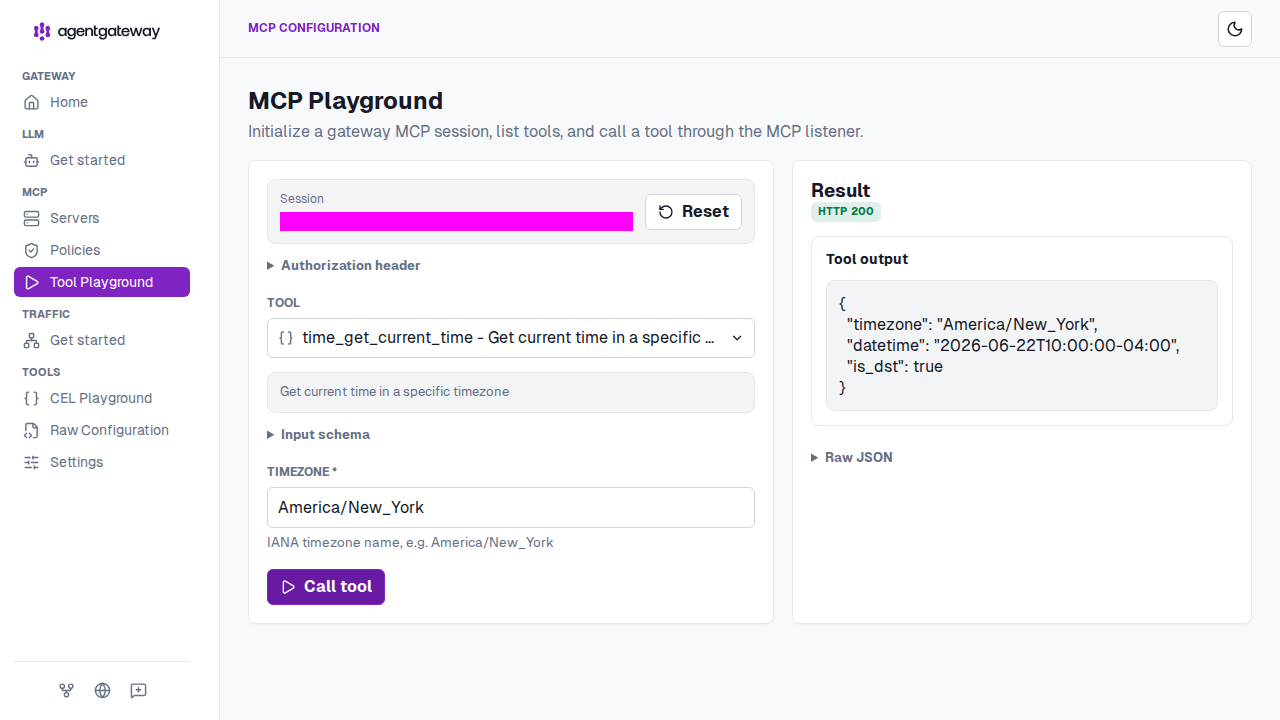Click the Policies shield icon
The height and width of the screenshot is (720, 1280).
pyautogui.click(x=31, y=250)
